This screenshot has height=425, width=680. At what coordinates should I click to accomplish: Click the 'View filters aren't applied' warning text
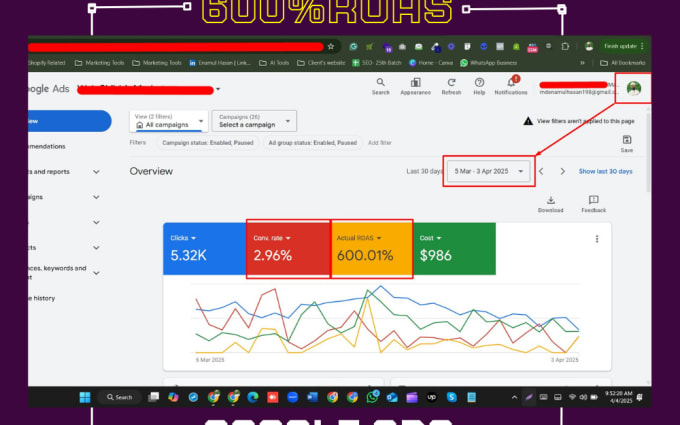[x=585, y=121]
